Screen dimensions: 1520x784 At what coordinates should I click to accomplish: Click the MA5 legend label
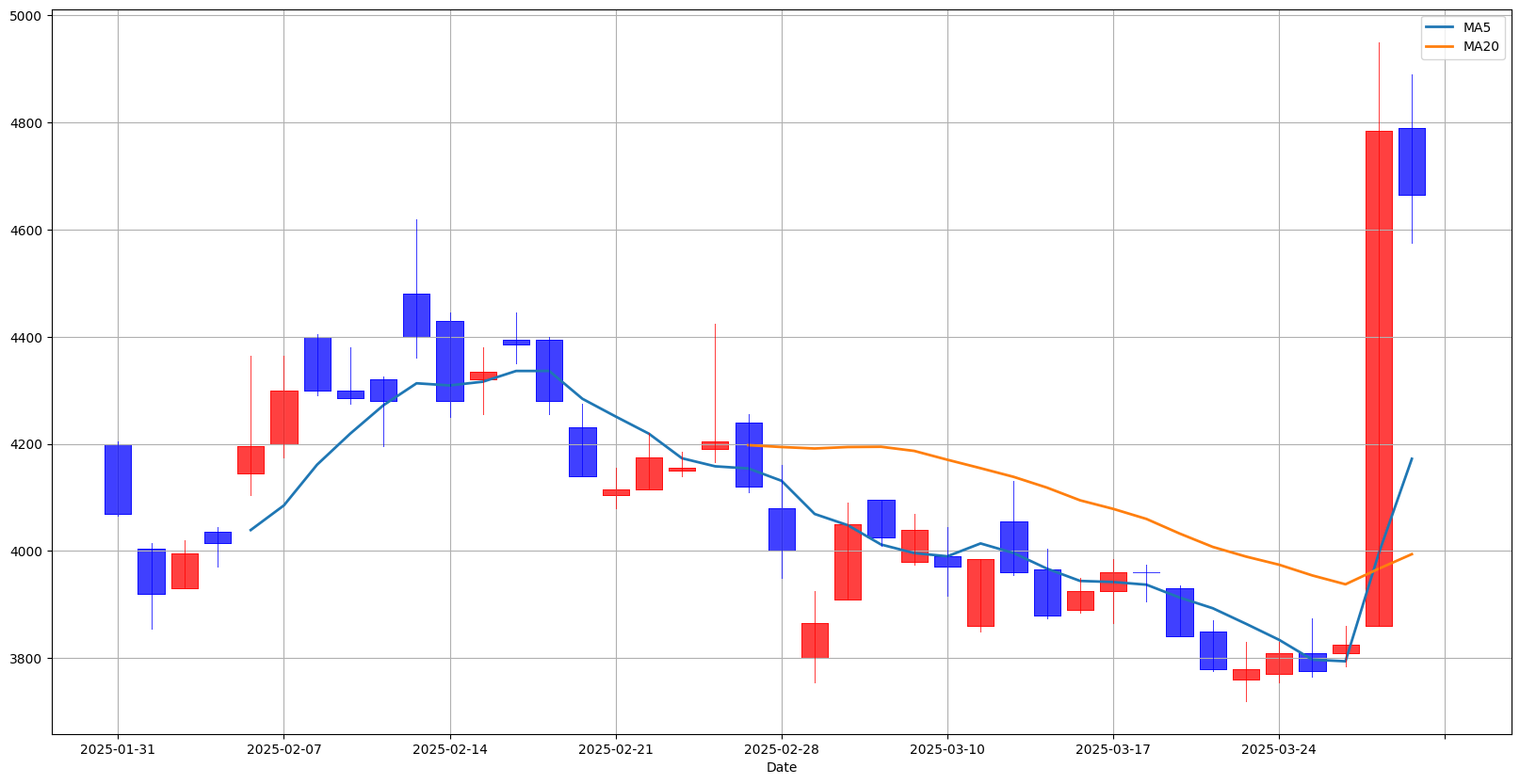(x=1477, y=27)
